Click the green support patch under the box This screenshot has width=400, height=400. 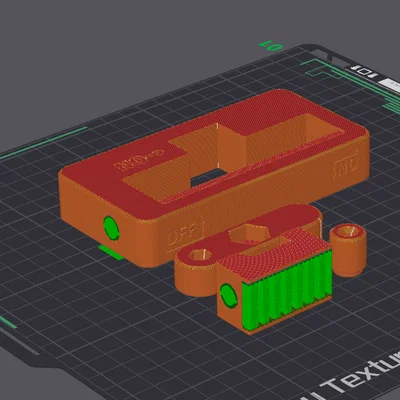point(111,252)
